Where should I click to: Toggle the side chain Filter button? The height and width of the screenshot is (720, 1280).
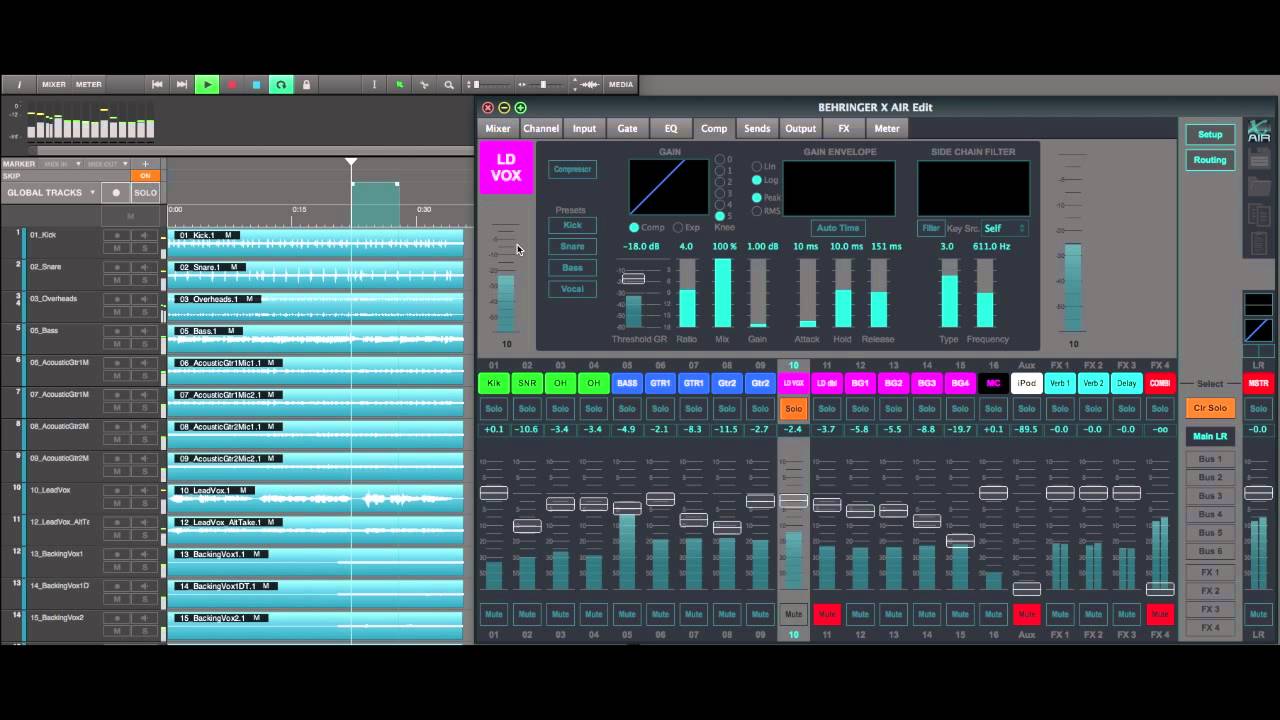click(931, 228)
